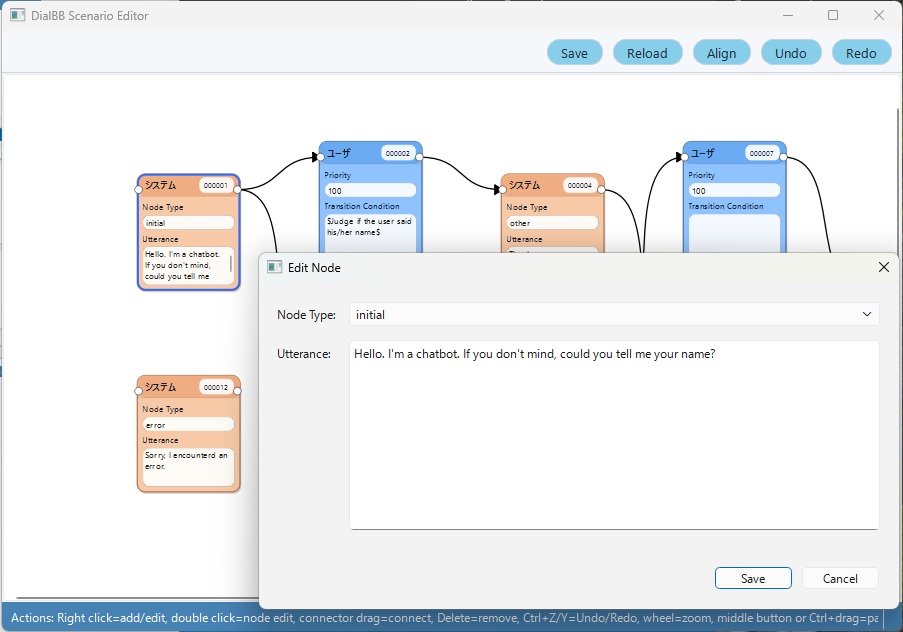Click the output connector of node 000007
The height and width of the screenshot is (632, 903).
[783, 157]
